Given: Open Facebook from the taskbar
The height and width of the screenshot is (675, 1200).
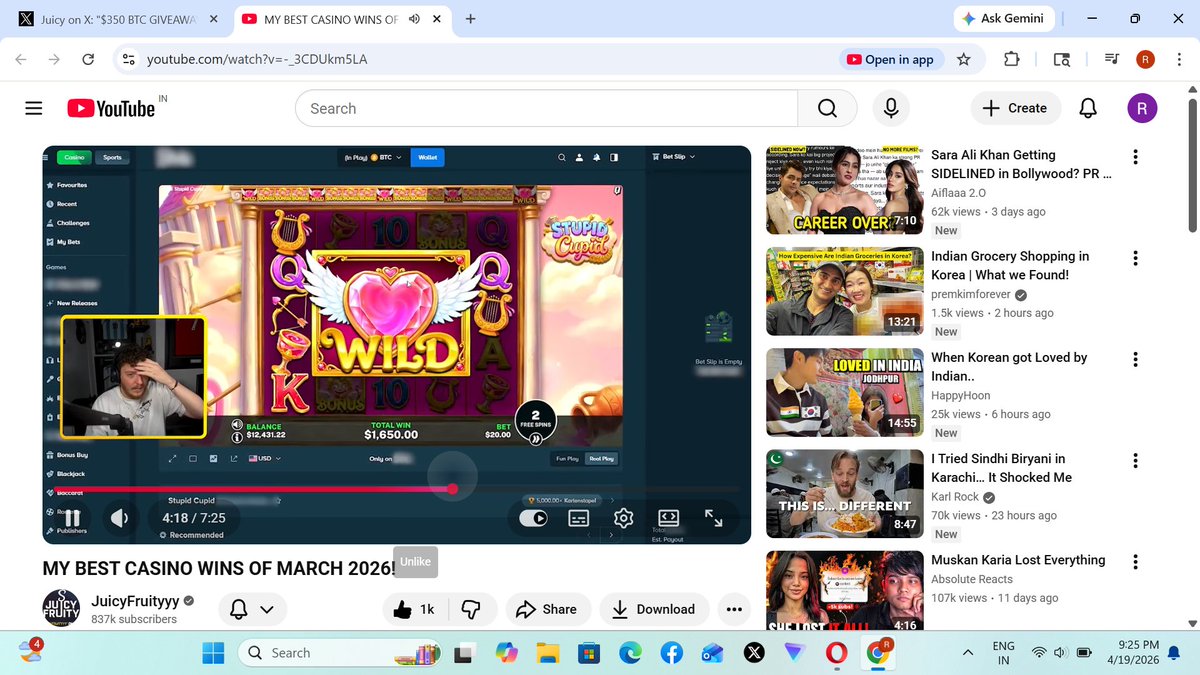Looking at the screenshot, I should [672, 653].
